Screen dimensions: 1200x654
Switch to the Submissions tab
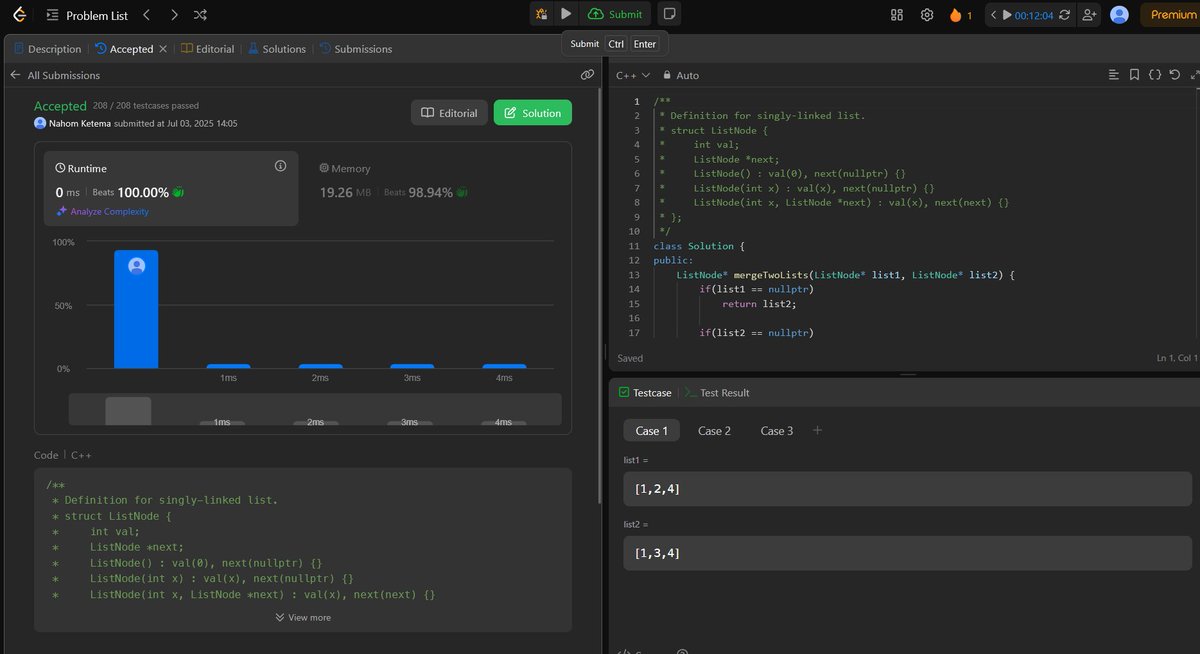click(x=356, y=49)
